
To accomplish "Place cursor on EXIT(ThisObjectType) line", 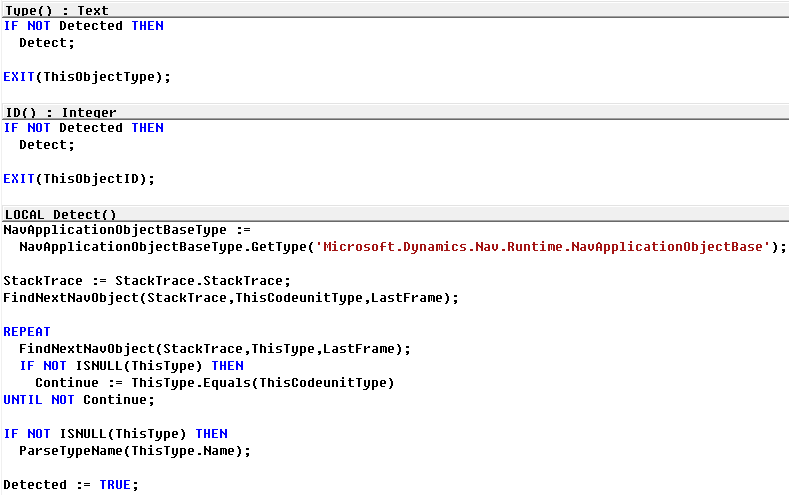I will click(87, 77).
